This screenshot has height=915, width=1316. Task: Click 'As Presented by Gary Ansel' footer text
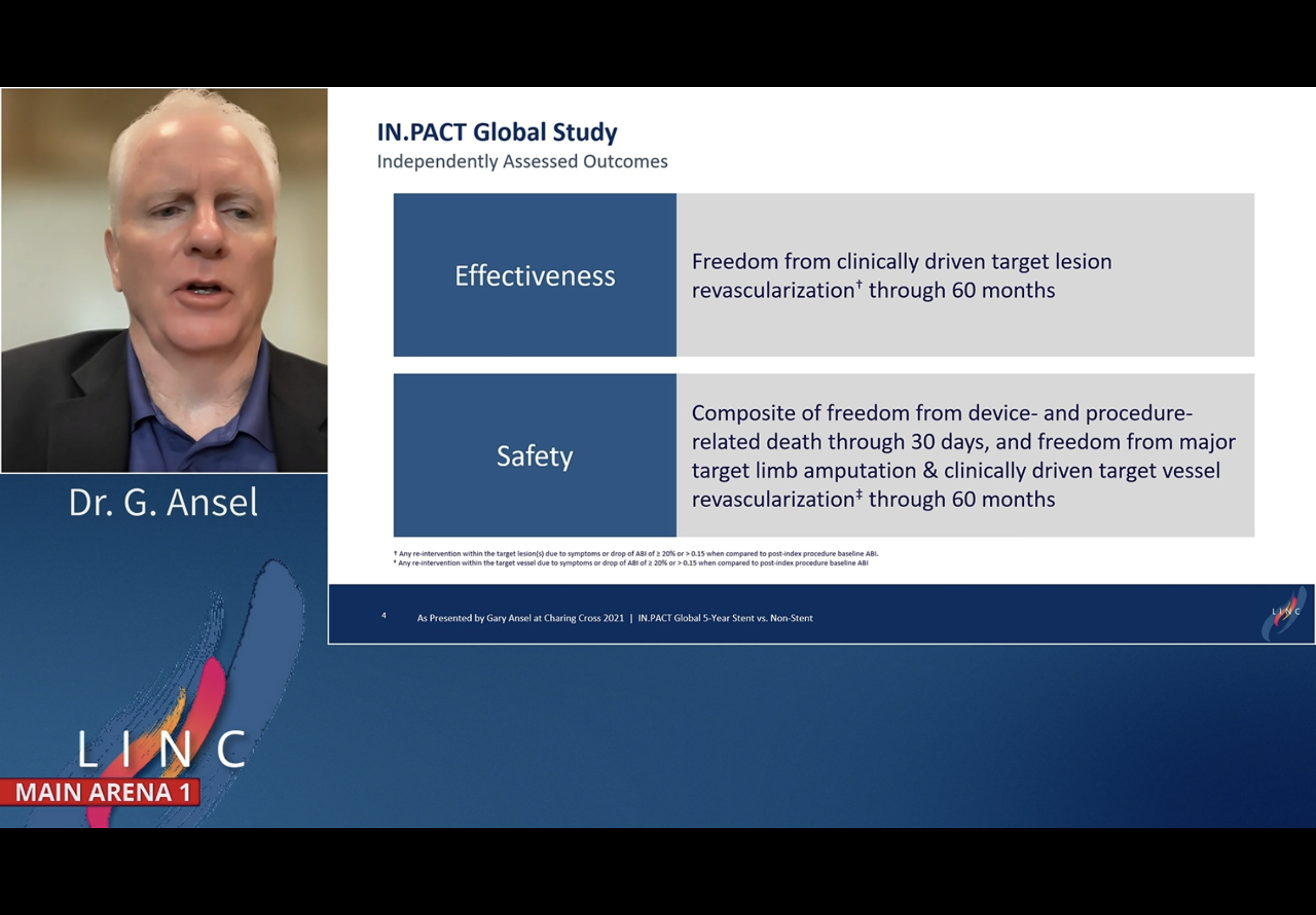[x=520, y=618]
